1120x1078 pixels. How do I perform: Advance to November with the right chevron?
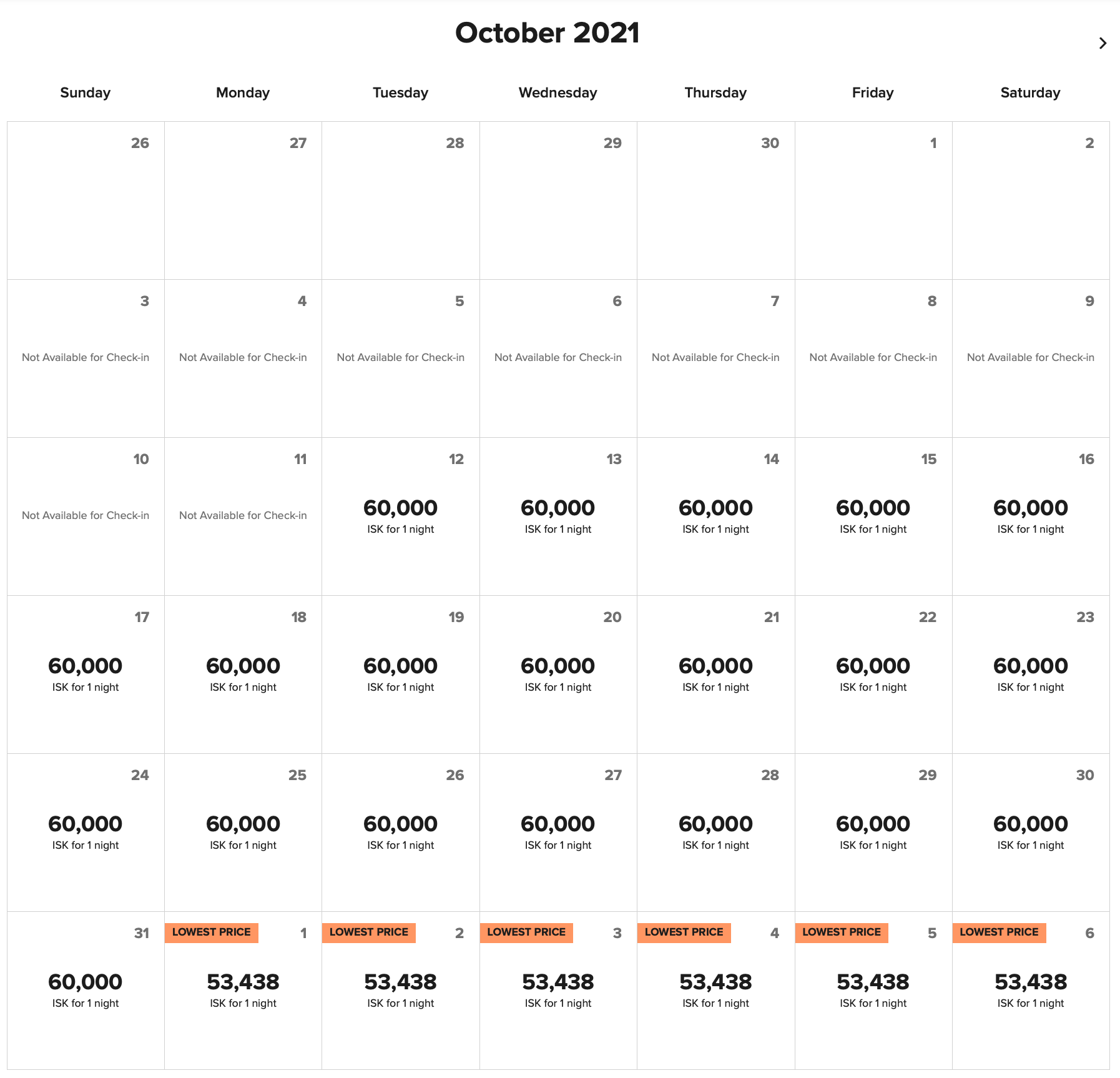click(x=1103, y=43)
